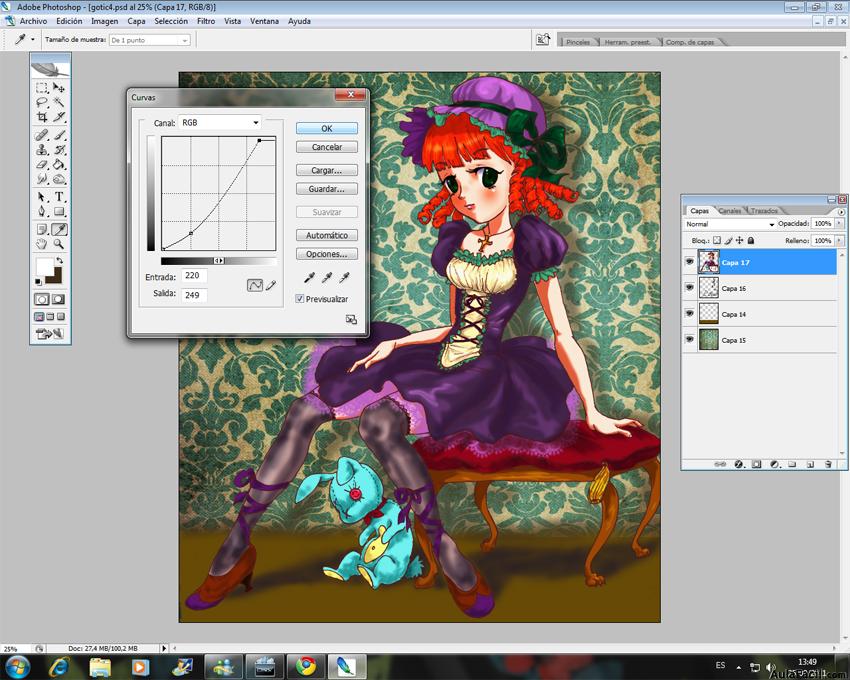Select the Eyedropper tool in toolbox

[x=59, y=229]
